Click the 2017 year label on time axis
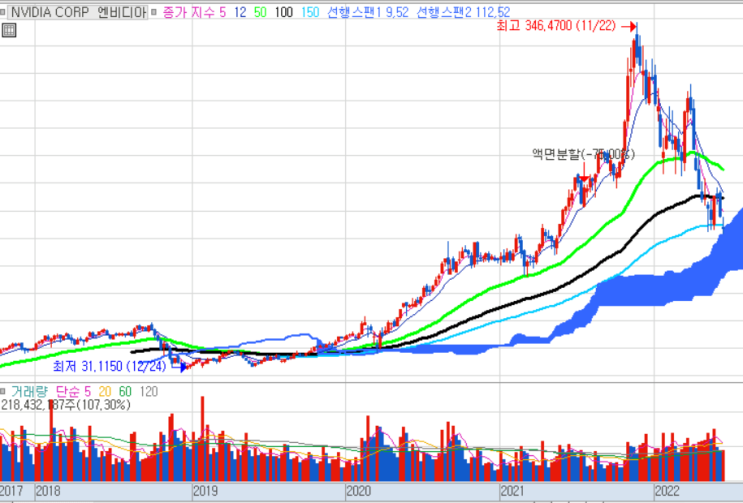This screenshot has height=503, width=743. click(11, 491)
